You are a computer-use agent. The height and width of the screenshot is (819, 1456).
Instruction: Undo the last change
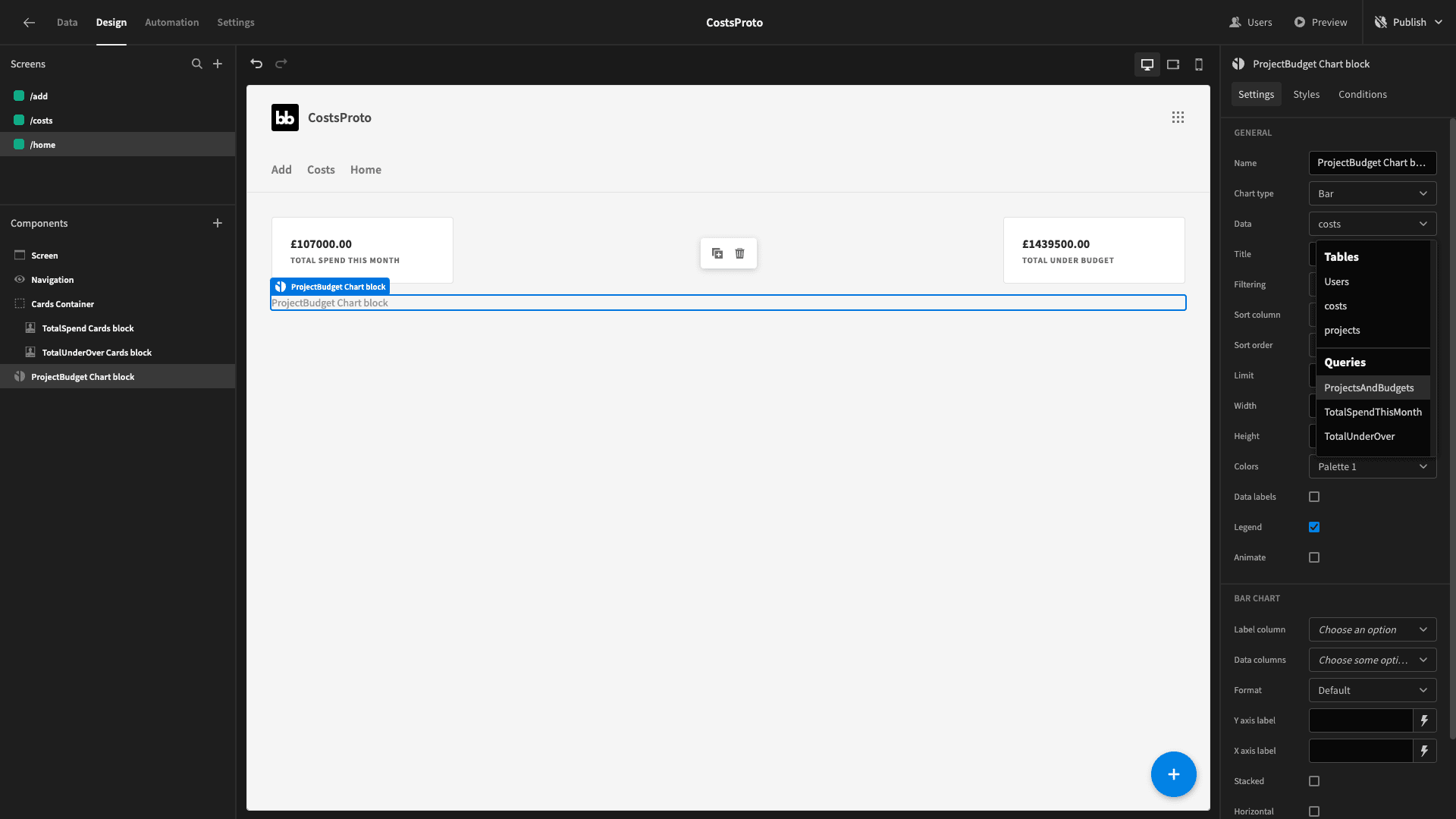pyautogui.click(x=256, y=64)
